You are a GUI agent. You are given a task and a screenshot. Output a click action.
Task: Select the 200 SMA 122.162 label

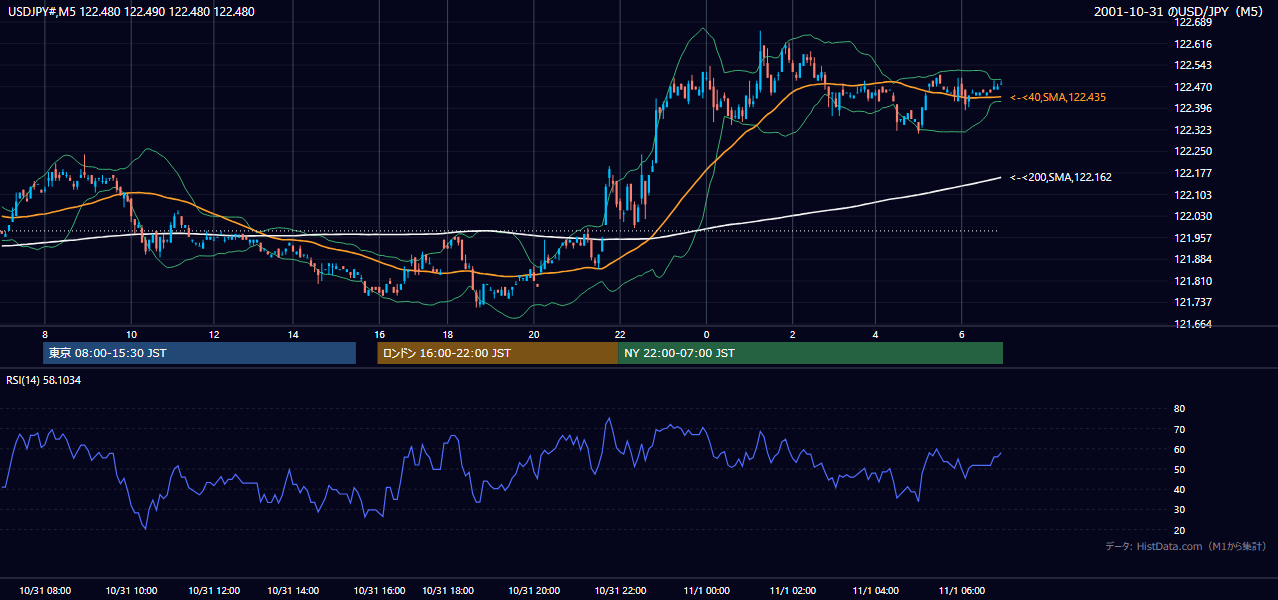(1061, 177)
